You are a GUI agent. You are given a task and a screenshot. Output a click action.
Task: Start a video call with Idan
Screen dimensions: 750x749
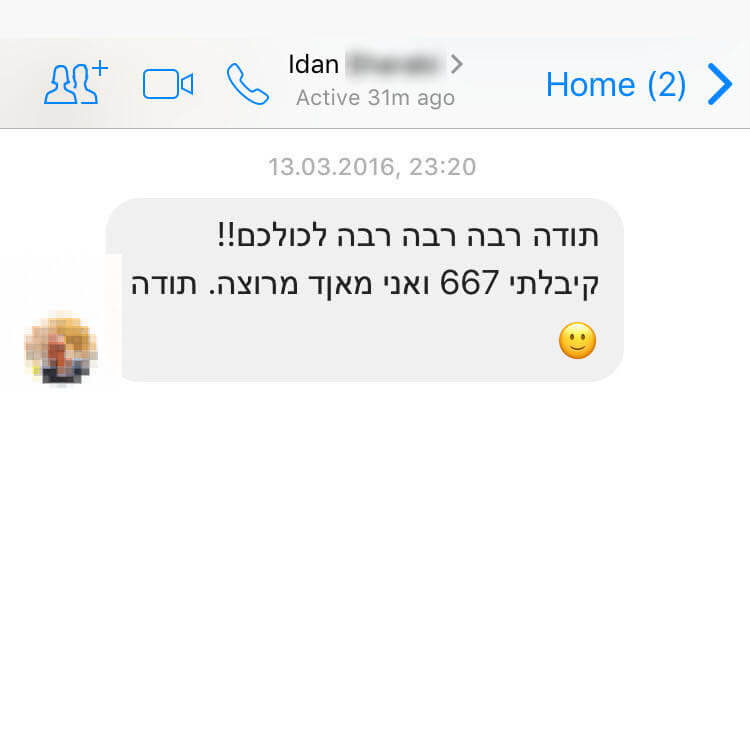click(168, 84)
